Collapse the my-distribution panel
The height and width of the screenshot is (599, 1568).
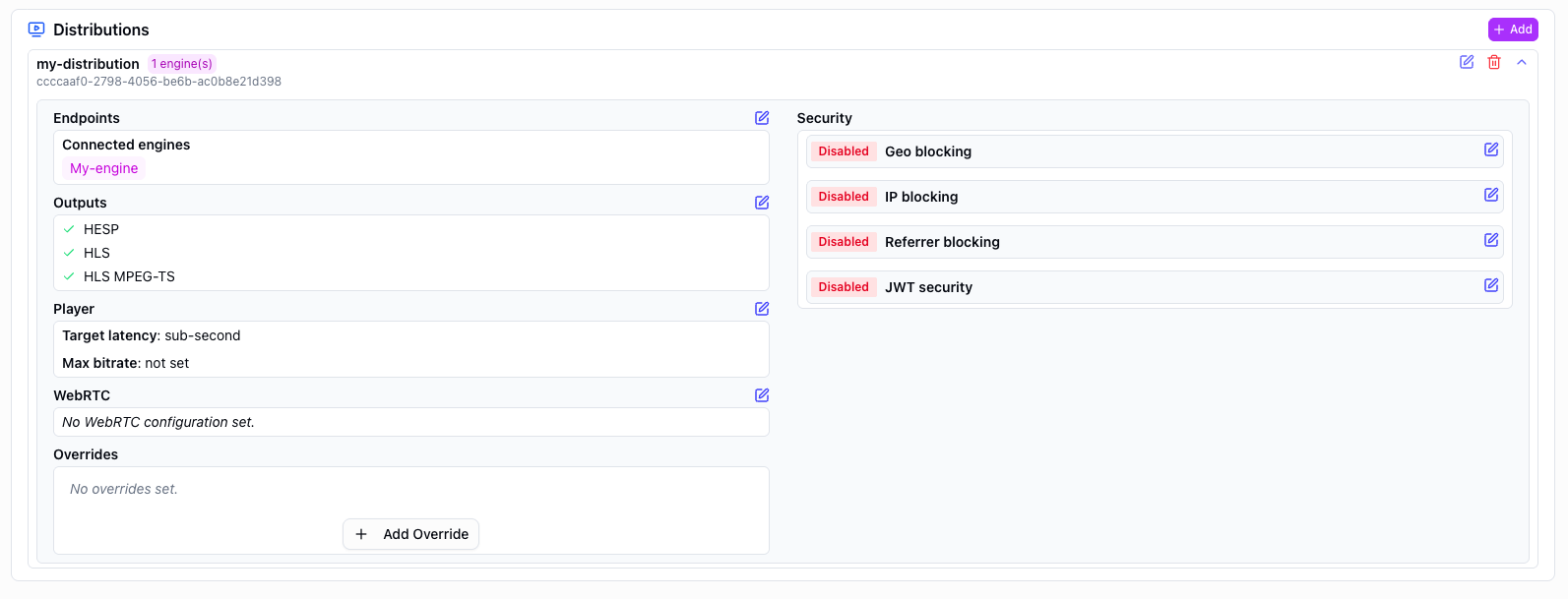(1522, 62)
